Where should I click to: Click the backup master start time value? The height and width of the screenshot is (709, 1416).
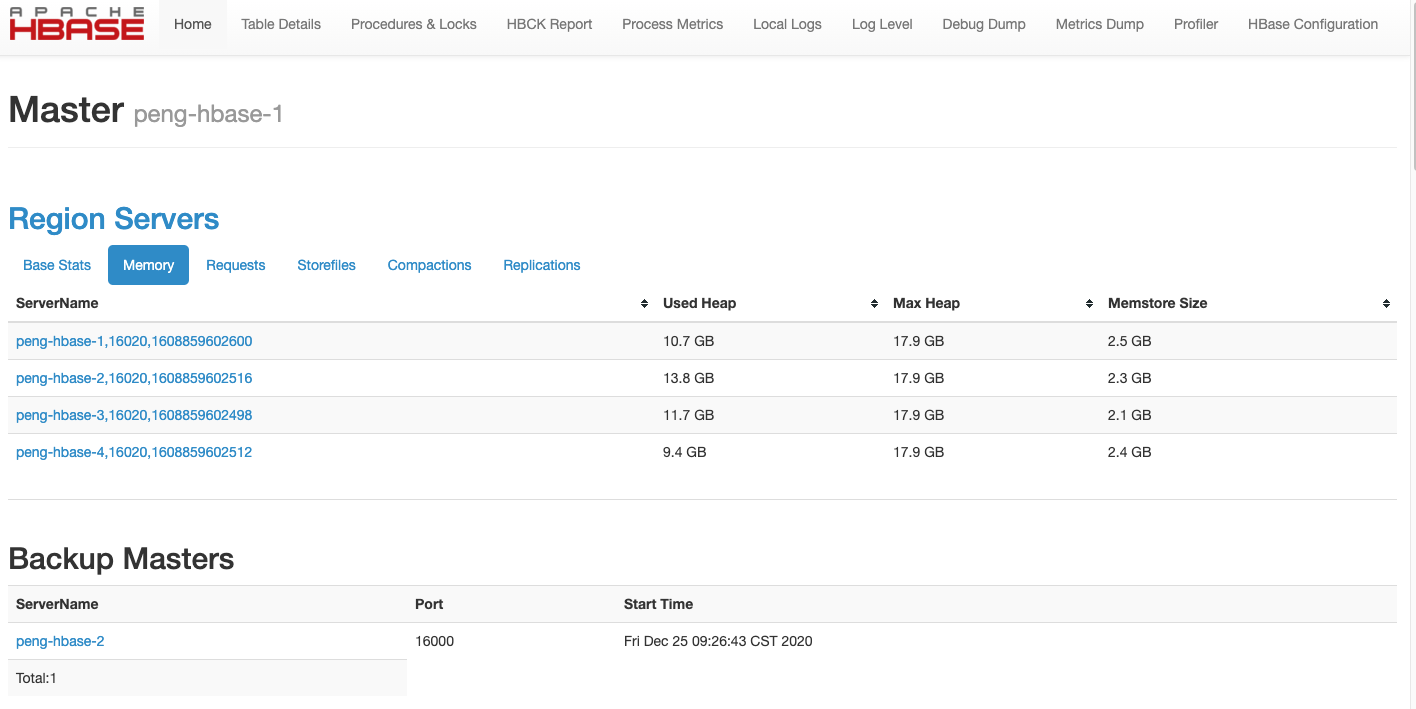(x=718, y=641)
